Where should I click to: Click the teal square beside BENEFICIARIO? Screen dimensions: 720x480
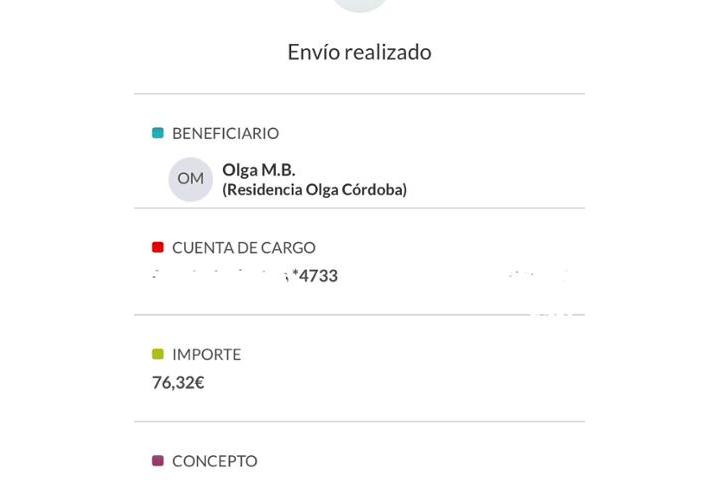pos(158,133)
